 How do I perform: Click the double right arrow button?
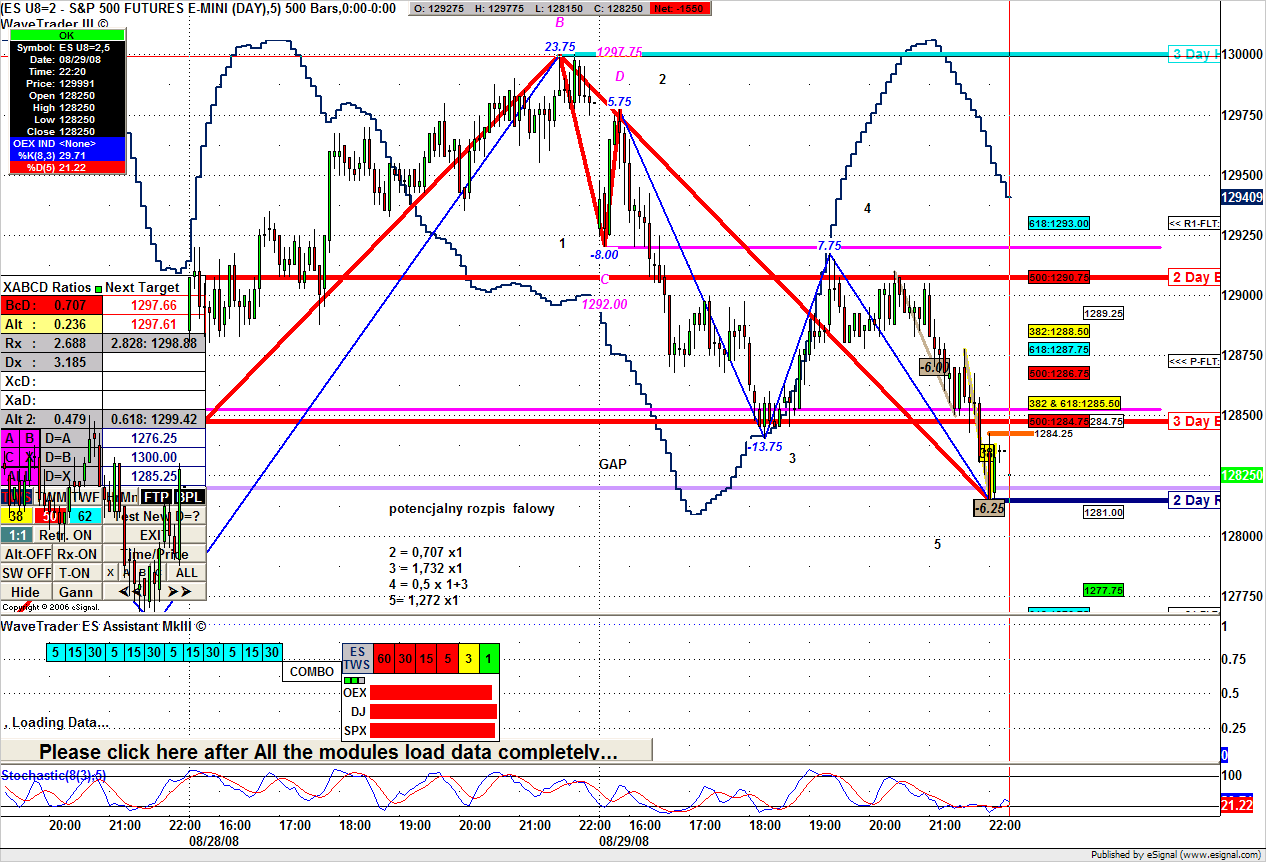pyautogui.click(x=180, y=591)
